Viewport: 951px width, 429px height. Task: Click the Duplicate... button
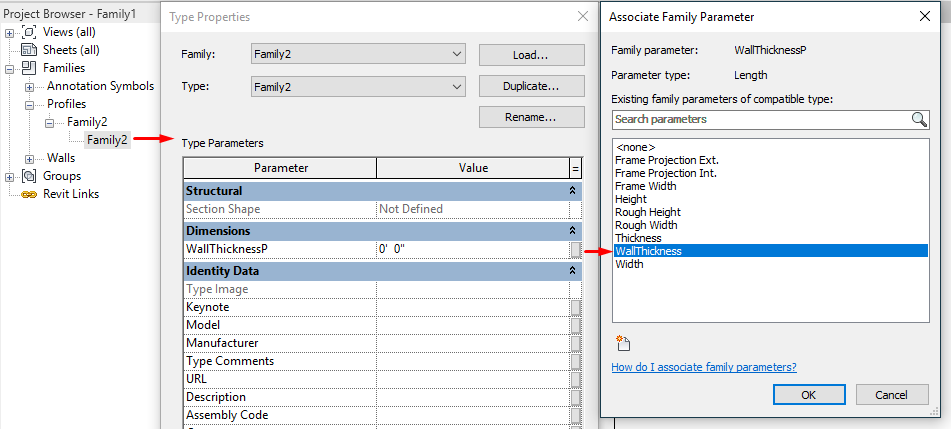pos(531,86)
